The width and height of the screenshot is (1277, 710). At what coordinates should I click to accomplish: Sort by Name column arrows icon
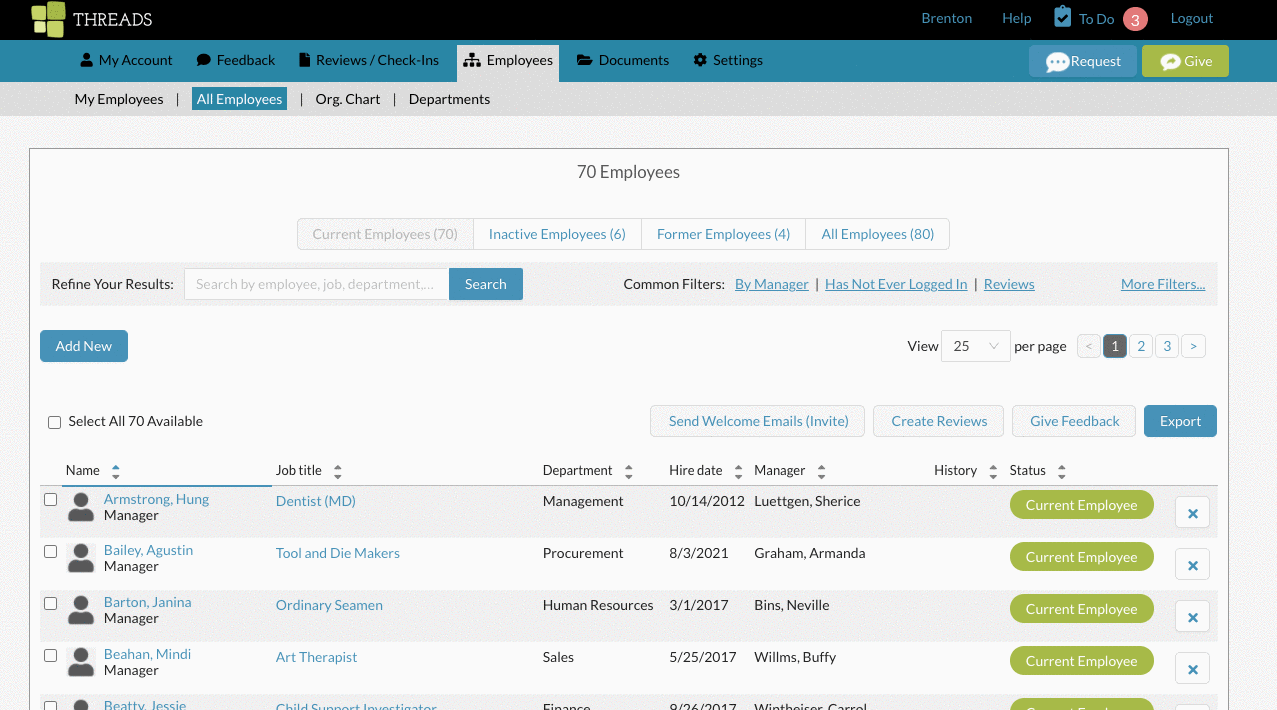tap(116, 471)
